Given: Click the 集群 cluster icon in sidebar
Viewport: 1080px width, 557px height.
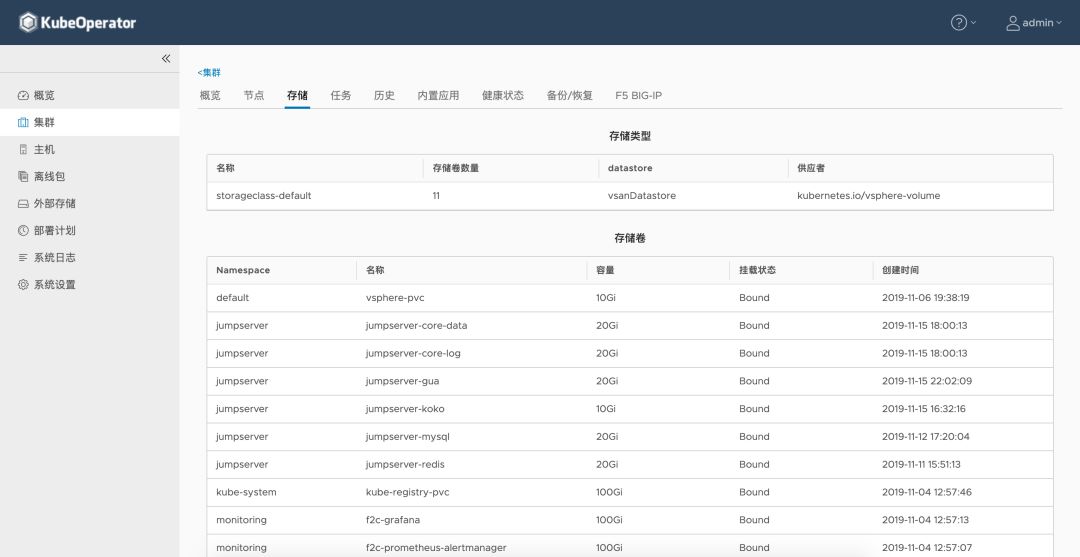Looking at the screenshot, I should [x=23, y=123].
